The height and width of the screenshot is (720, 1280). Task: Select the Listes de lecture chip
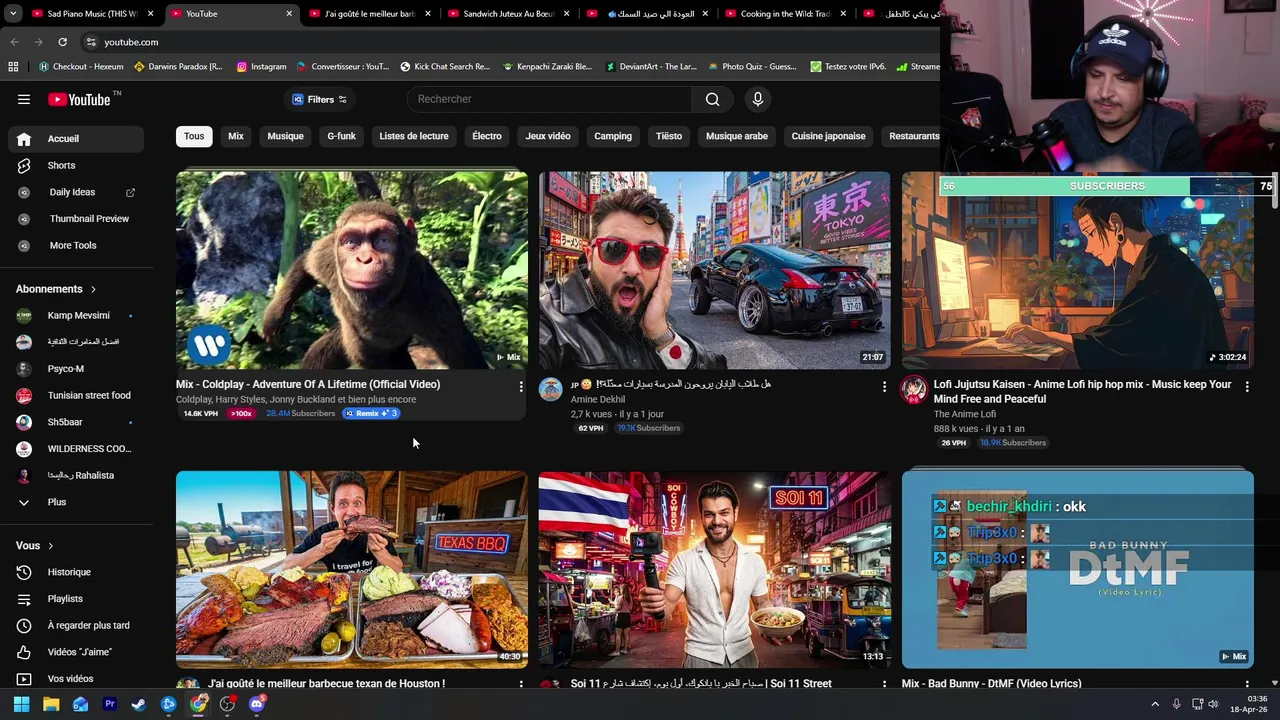pyautogui.click(x=414, y=136)
